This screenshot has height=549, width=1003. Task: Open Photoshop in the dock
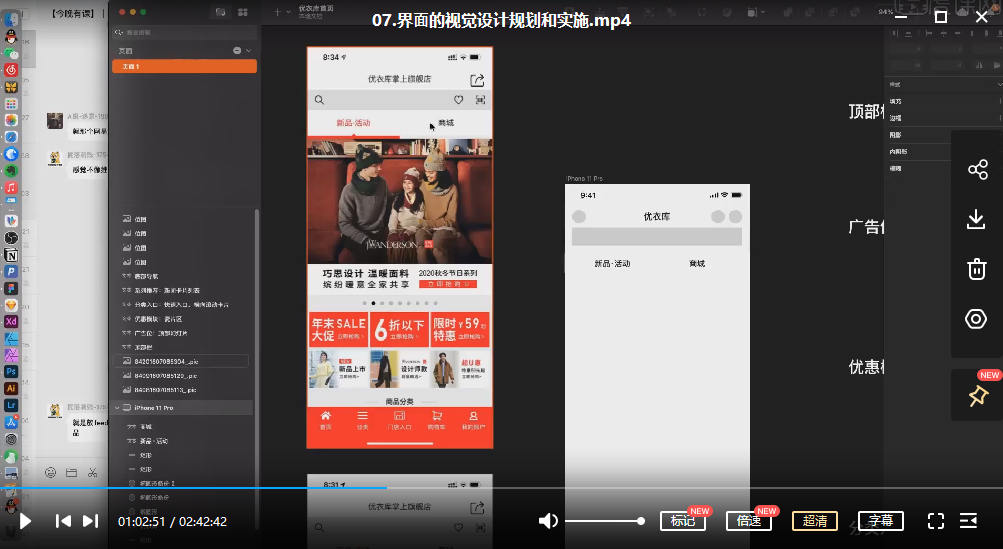[11, 371]
